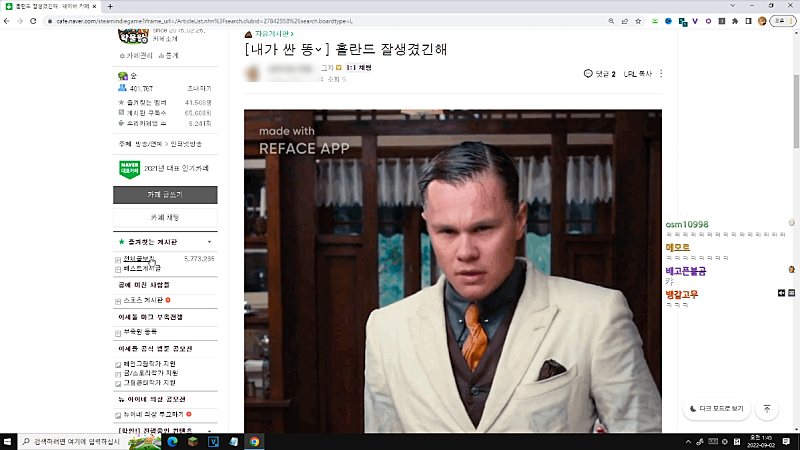Open the 베스트게시글 board
The width and height of the screenshot is (800, 450).
pos(142,268)
